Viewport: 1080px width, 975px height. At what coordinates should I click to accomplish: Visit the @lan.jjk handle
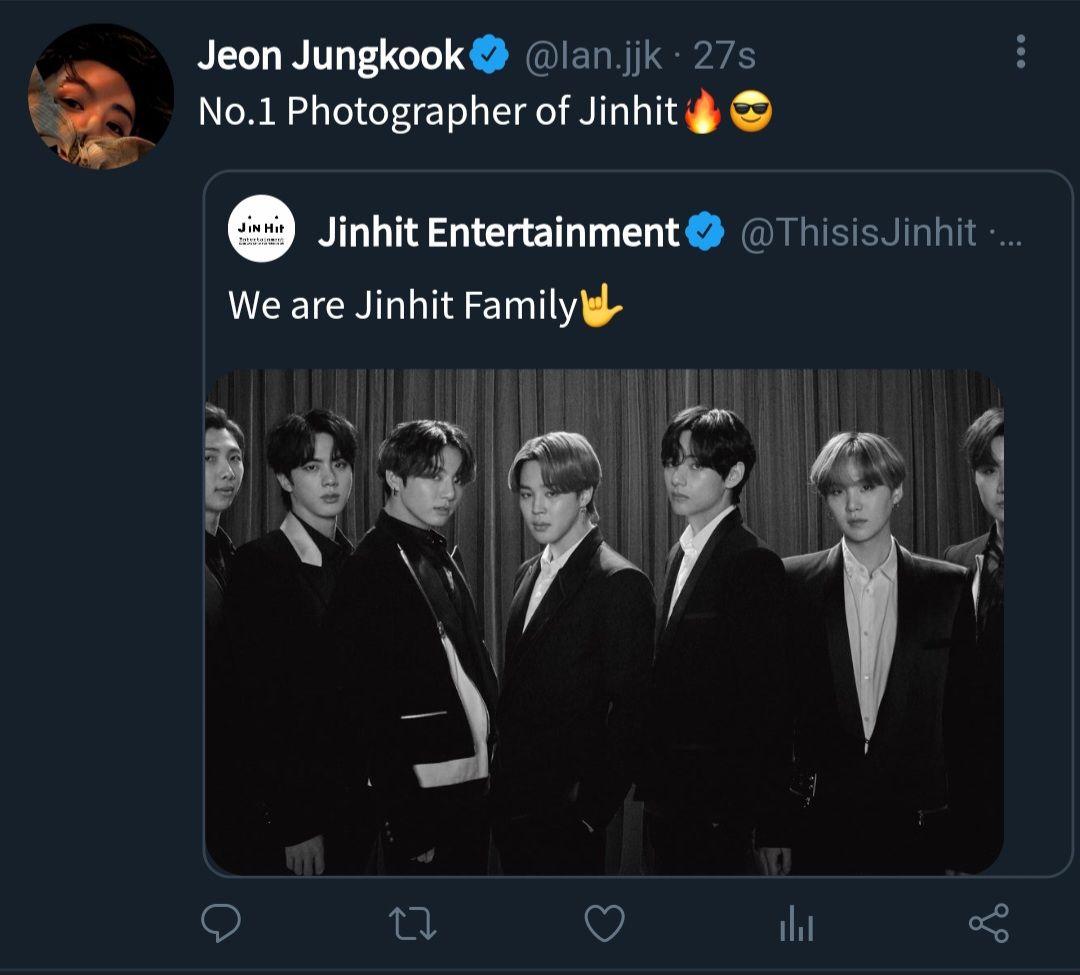coord(594,56)
